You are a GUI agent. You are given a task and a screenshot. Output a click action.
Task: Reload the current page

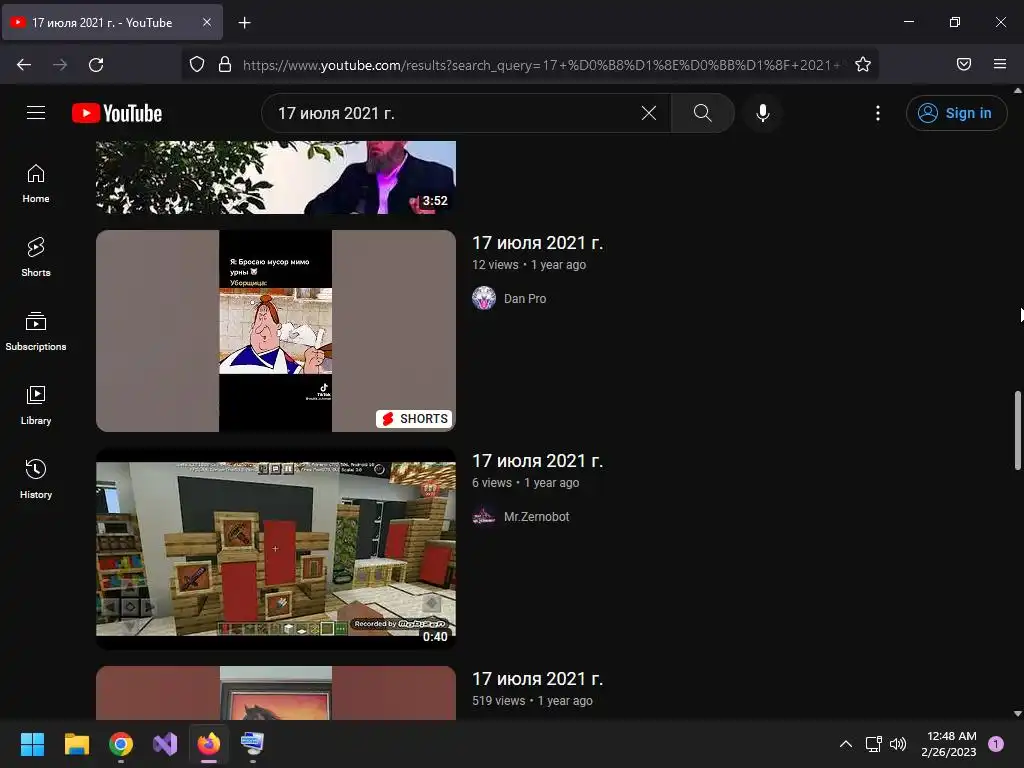(96, 64)
